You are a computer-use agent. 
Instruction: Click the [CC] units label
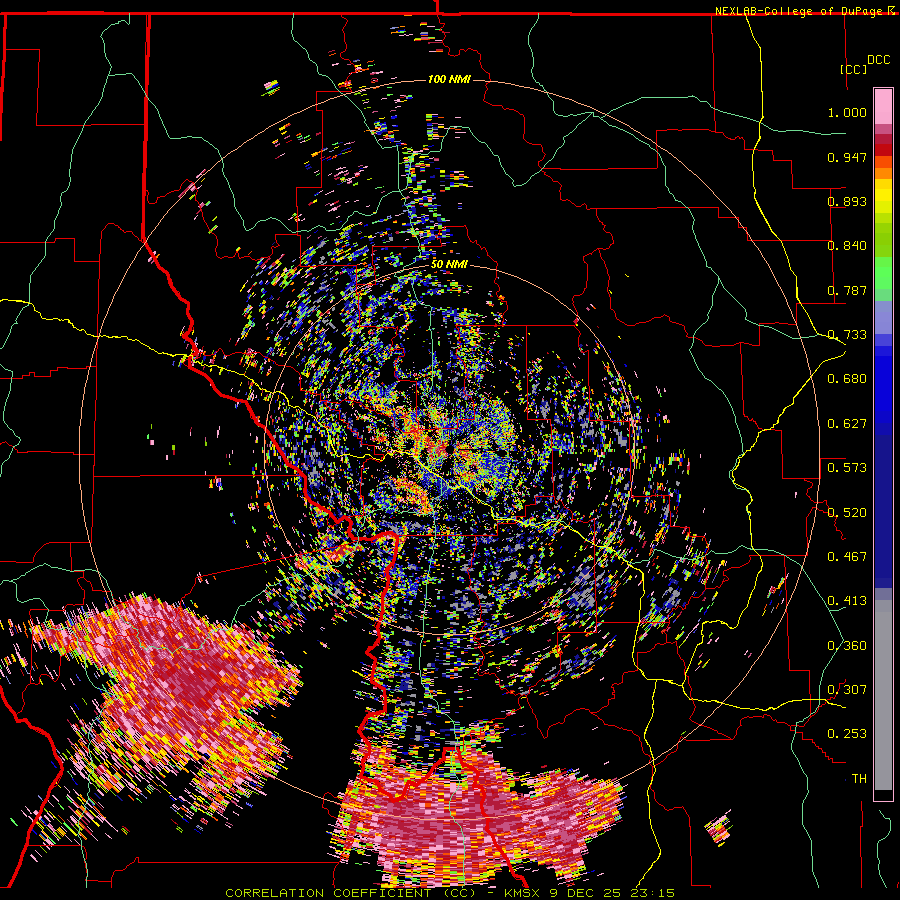[x=853, y=69]
